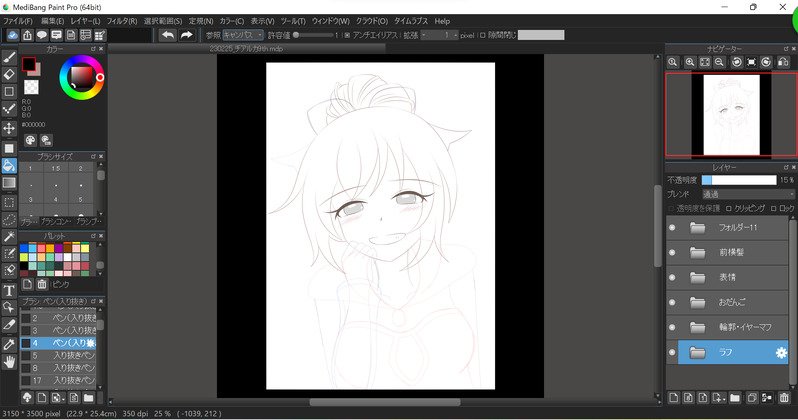Image resolution: width=798 pixels, height=420 pixels.
Task: Delete palette color with trash icon
Action: coord(42,285)
